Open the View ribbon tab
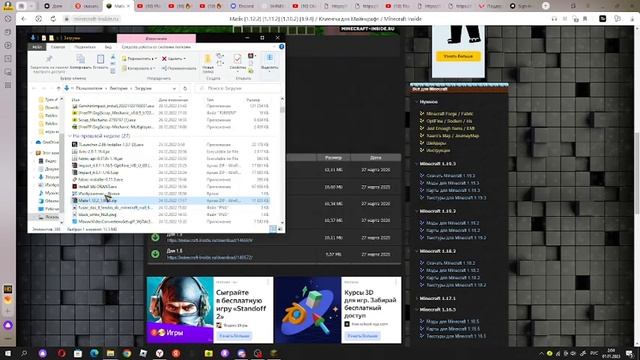The image size is (640, 360). (108, 47)
